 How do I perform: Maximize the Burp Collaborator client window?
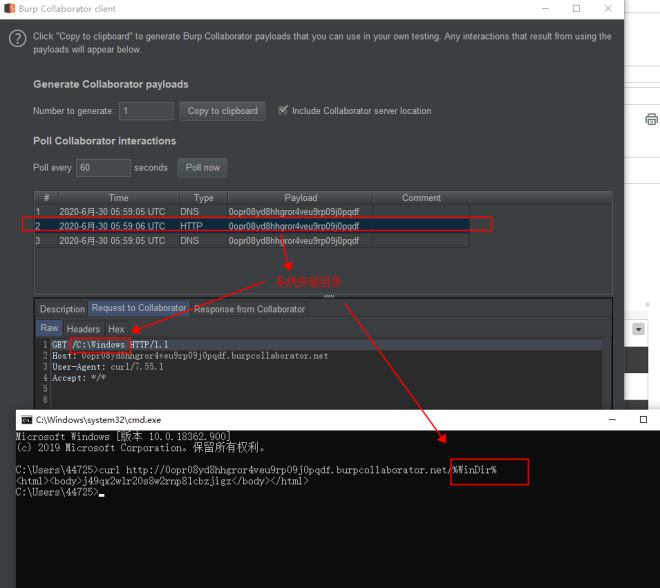pos(576,8)
